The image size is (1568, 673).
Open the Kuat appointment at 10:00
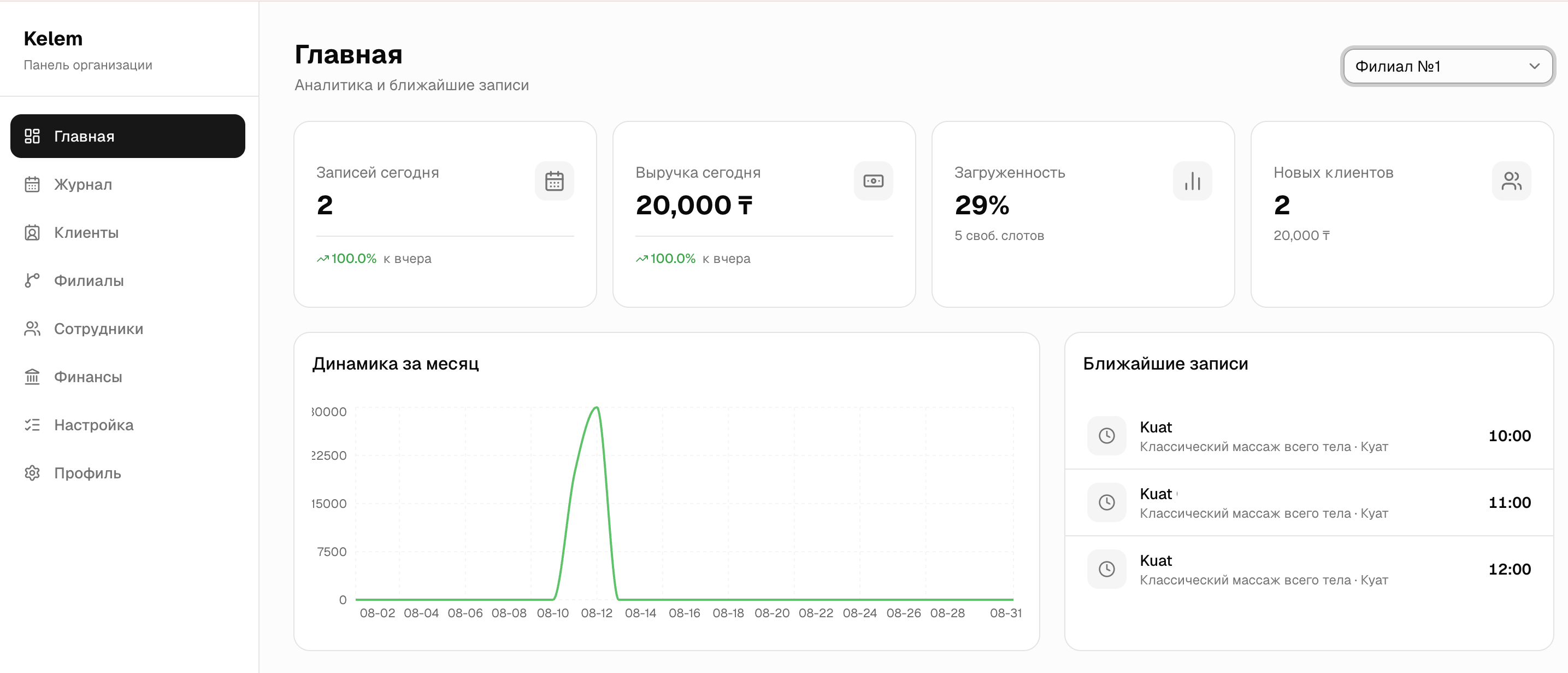point(1308,436)
